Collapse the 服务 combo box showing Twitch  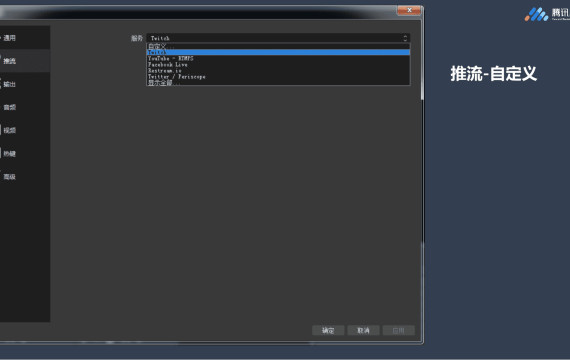pyautogui.click(x=278, y=38)
